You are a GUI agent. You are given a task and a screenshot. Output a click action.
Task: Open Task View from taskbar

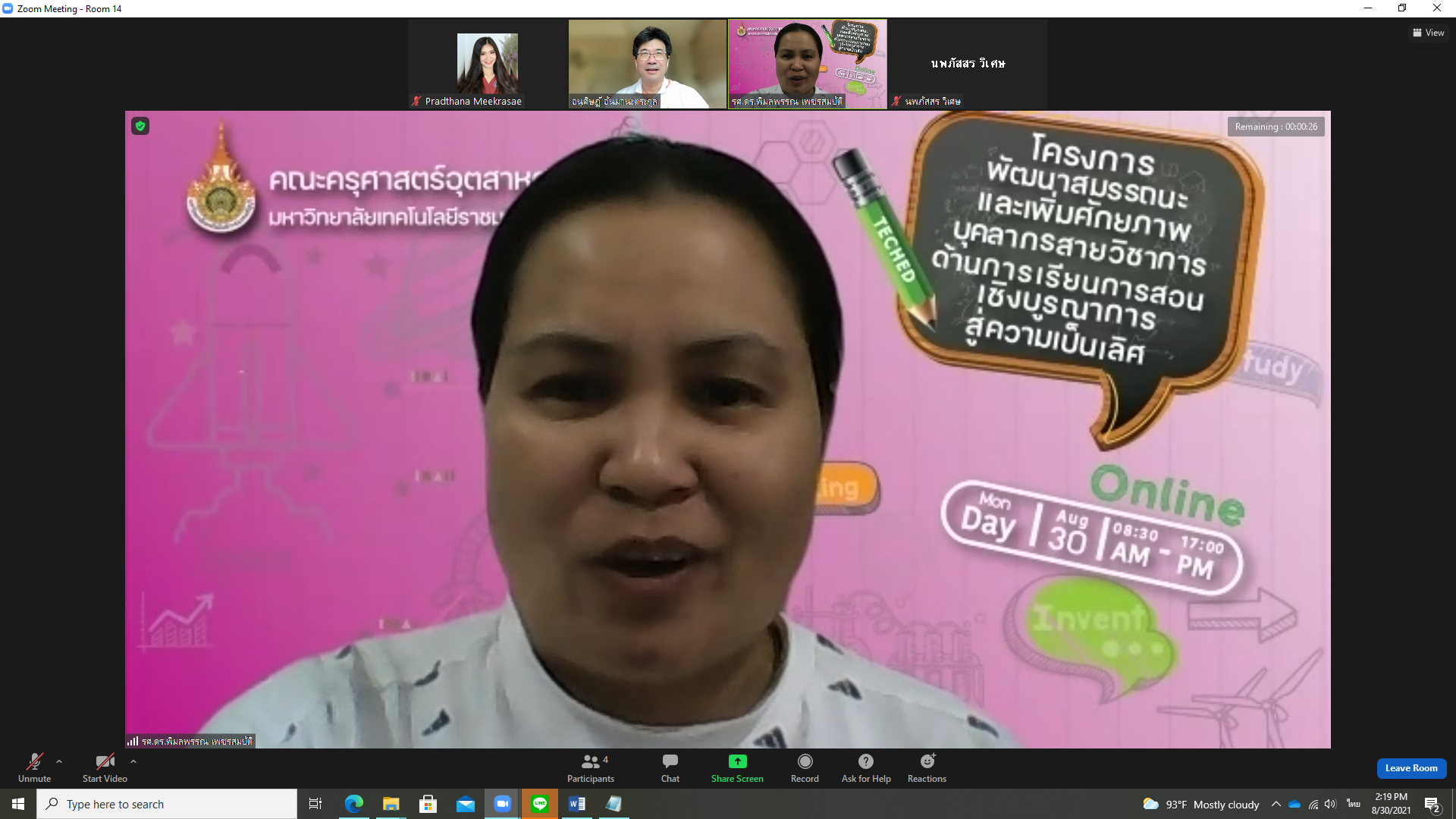pyautogui.click(x=315, y=804)
